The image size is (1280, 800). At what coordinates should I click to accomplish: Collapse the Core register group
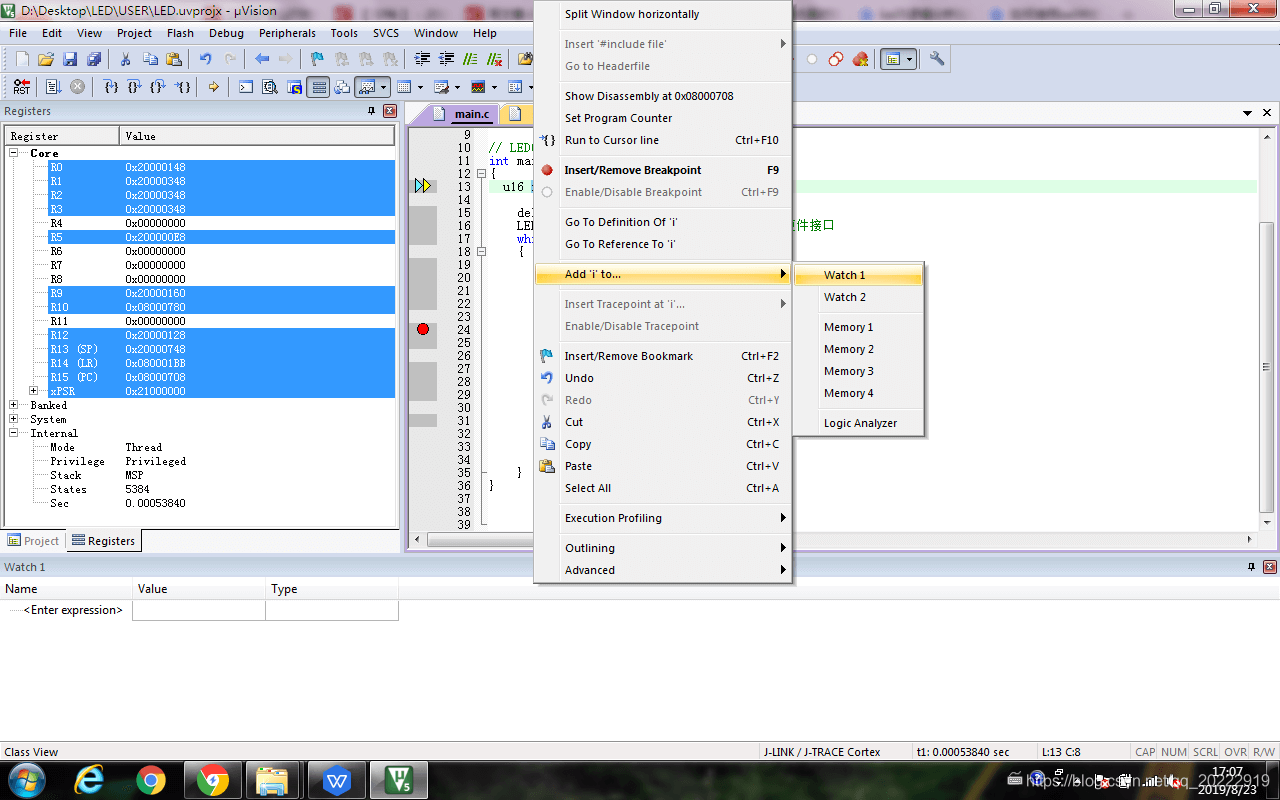pos(14,153)
